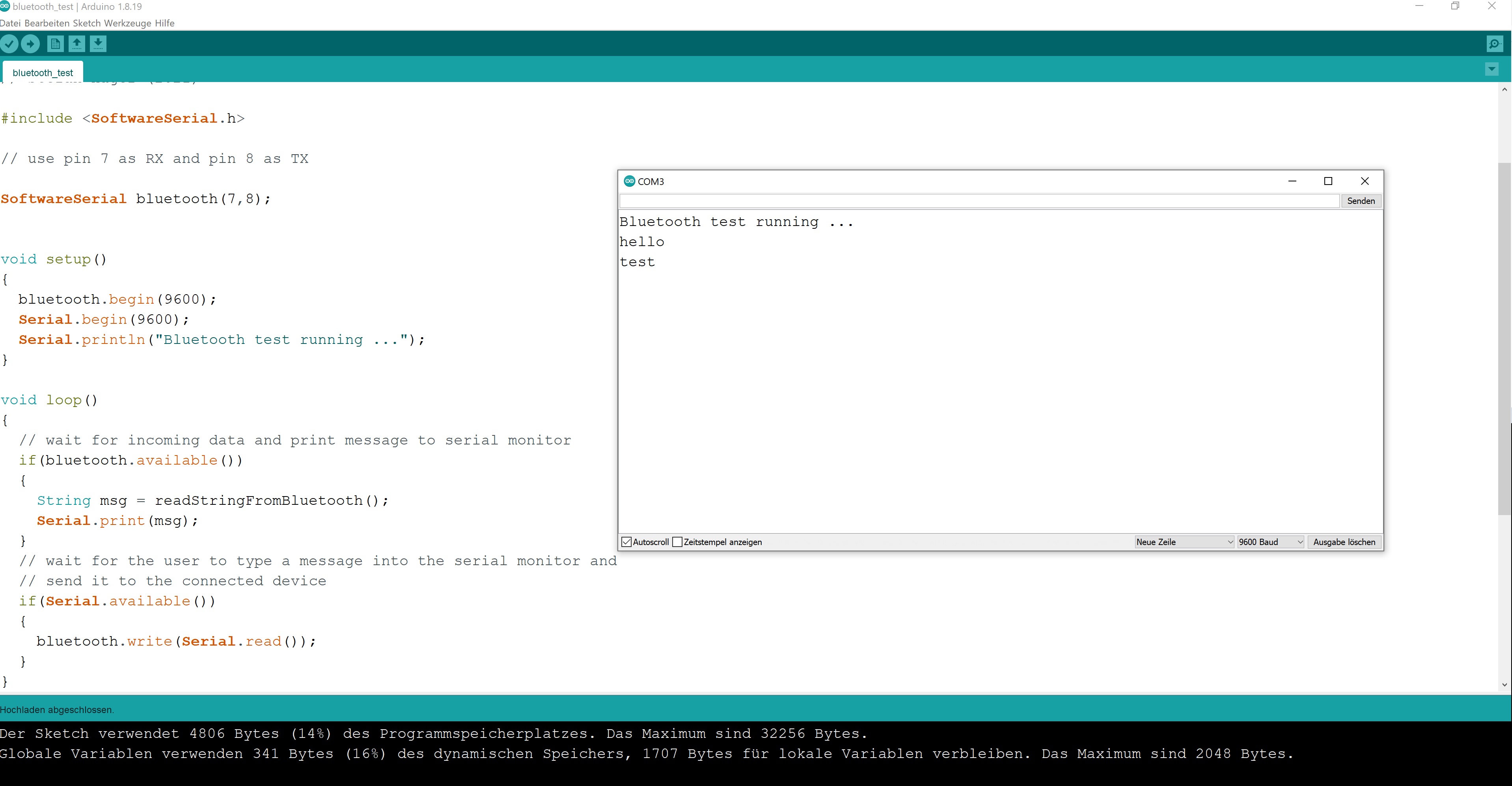Upload the sketch using the arrow icon

30,43
